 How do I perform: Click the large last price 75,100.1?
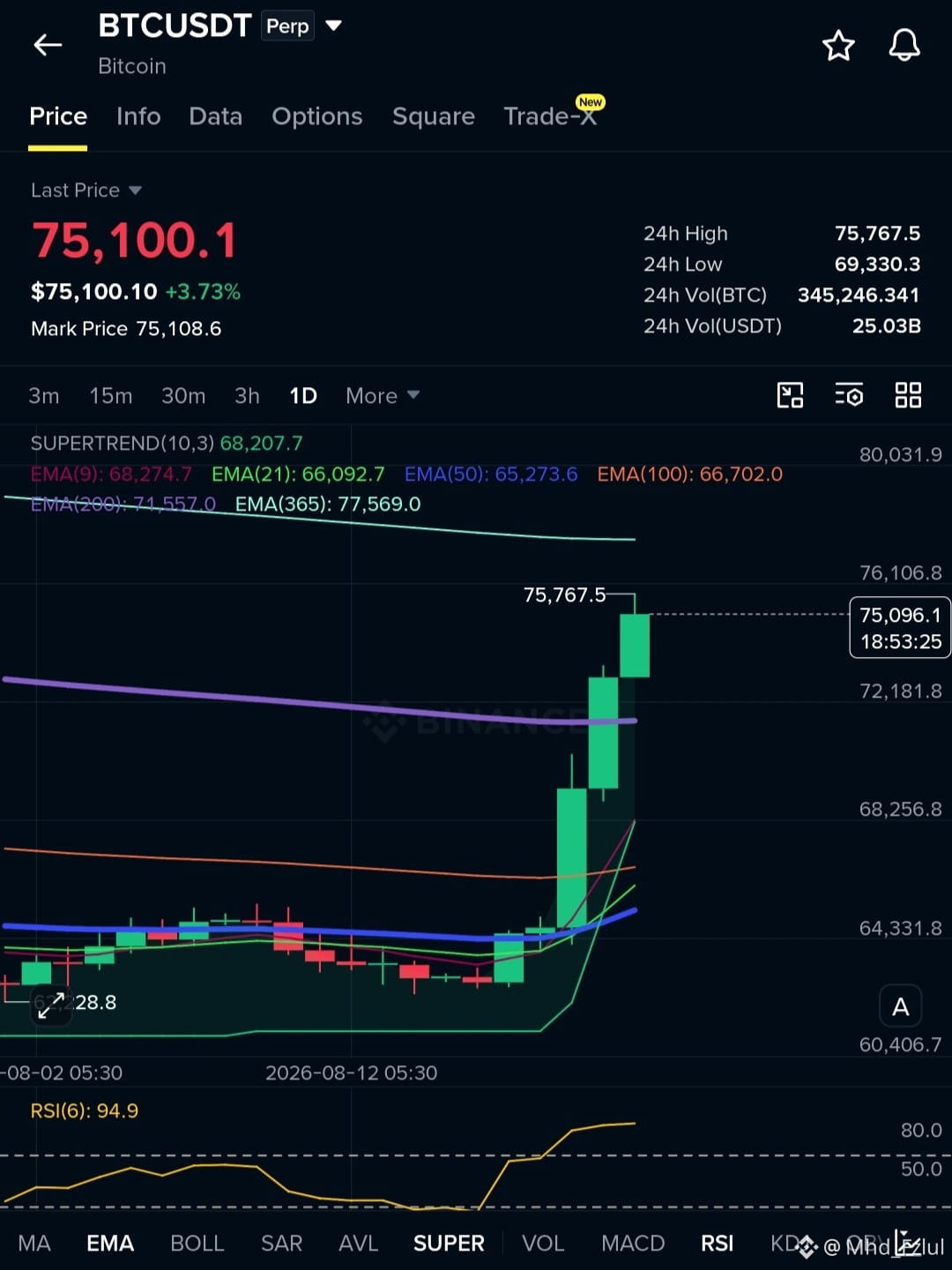(135, 241)
